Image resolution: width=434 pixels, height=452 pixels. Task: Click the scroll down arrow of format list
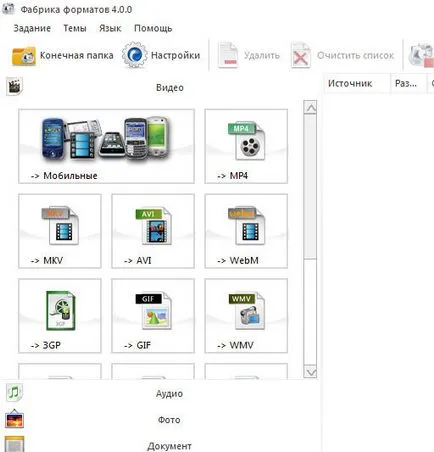310,371
